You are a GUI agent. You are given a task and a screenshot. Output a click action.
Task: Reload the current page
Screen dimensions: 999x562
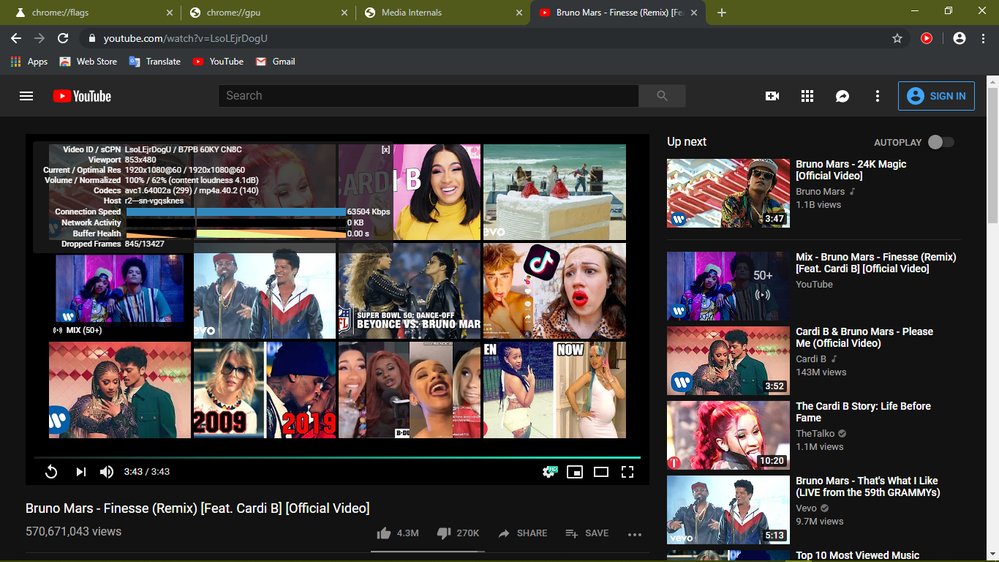(62, 38)
